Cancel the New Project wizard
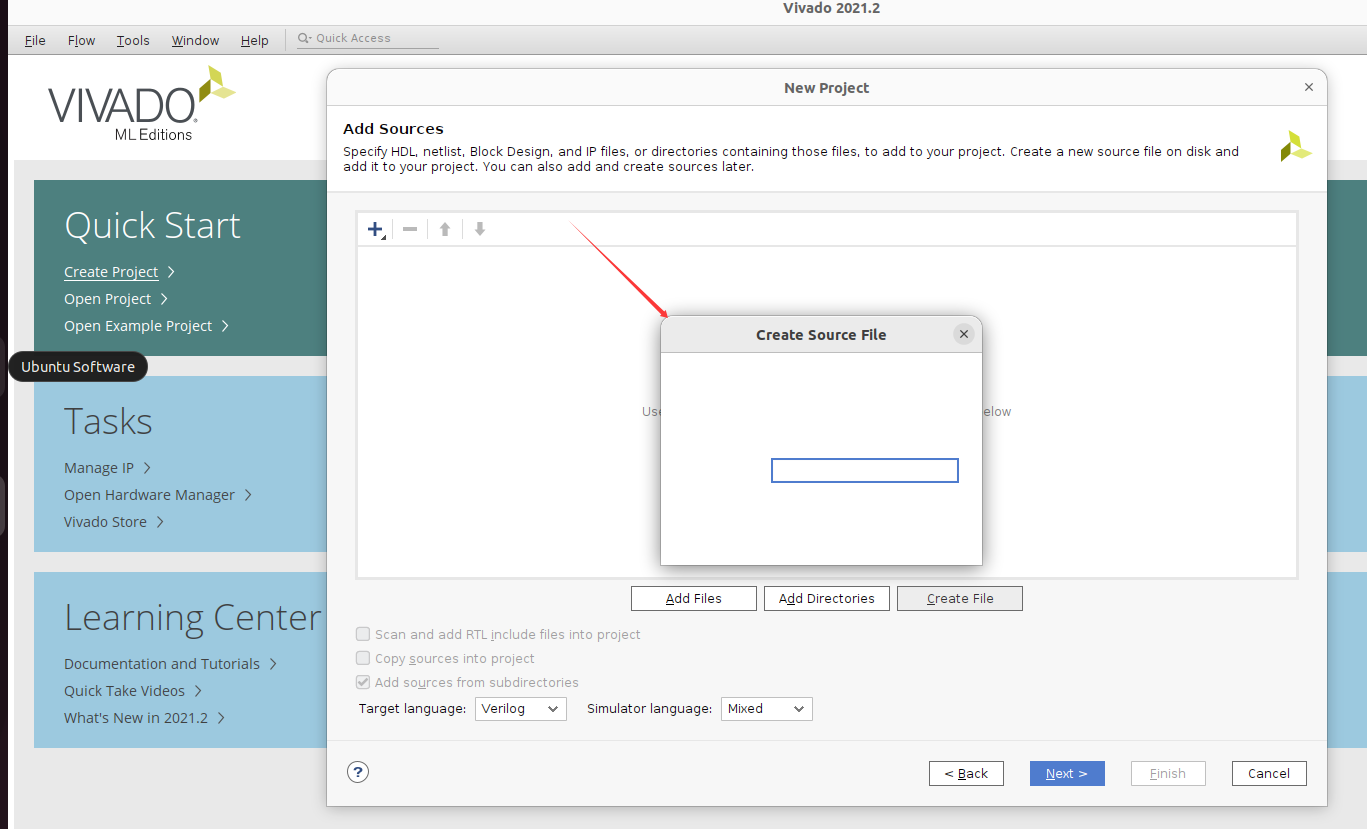The height and width of the screenshot is (829, 1367). coord(1269,773)
